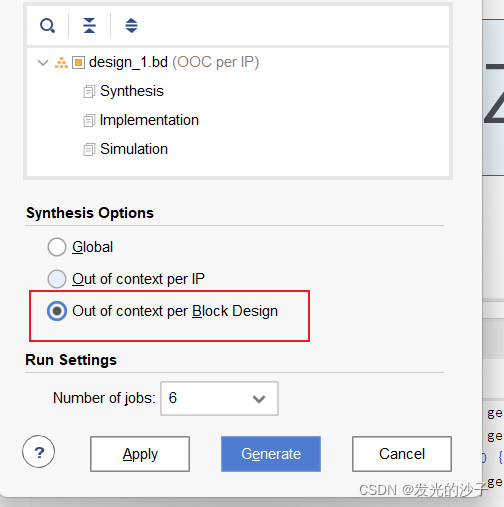Collapse the design_1.bd tree node

click(x=43, y=63)
